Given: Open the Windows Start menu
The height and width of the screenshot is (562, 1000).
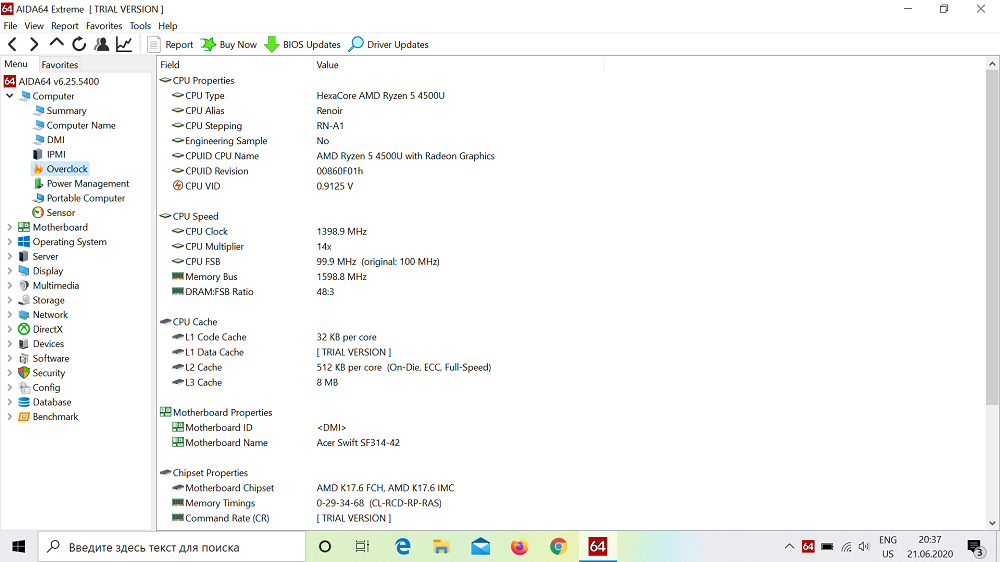Looking at the screenshot, I should tap(18, 547).
